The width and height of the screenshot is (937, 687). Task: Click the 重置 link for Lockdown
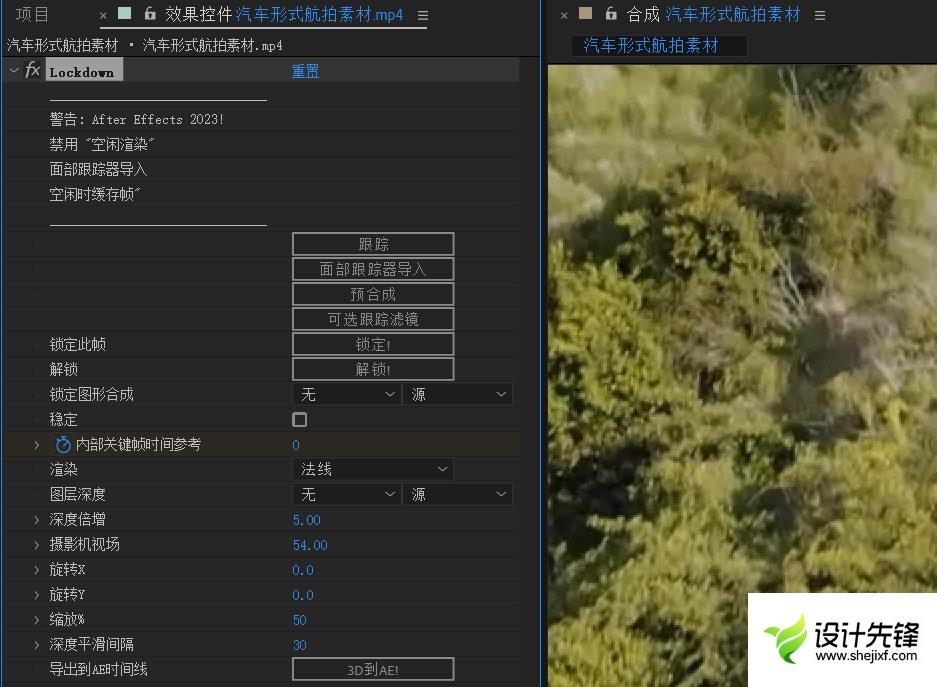[305, 72]
